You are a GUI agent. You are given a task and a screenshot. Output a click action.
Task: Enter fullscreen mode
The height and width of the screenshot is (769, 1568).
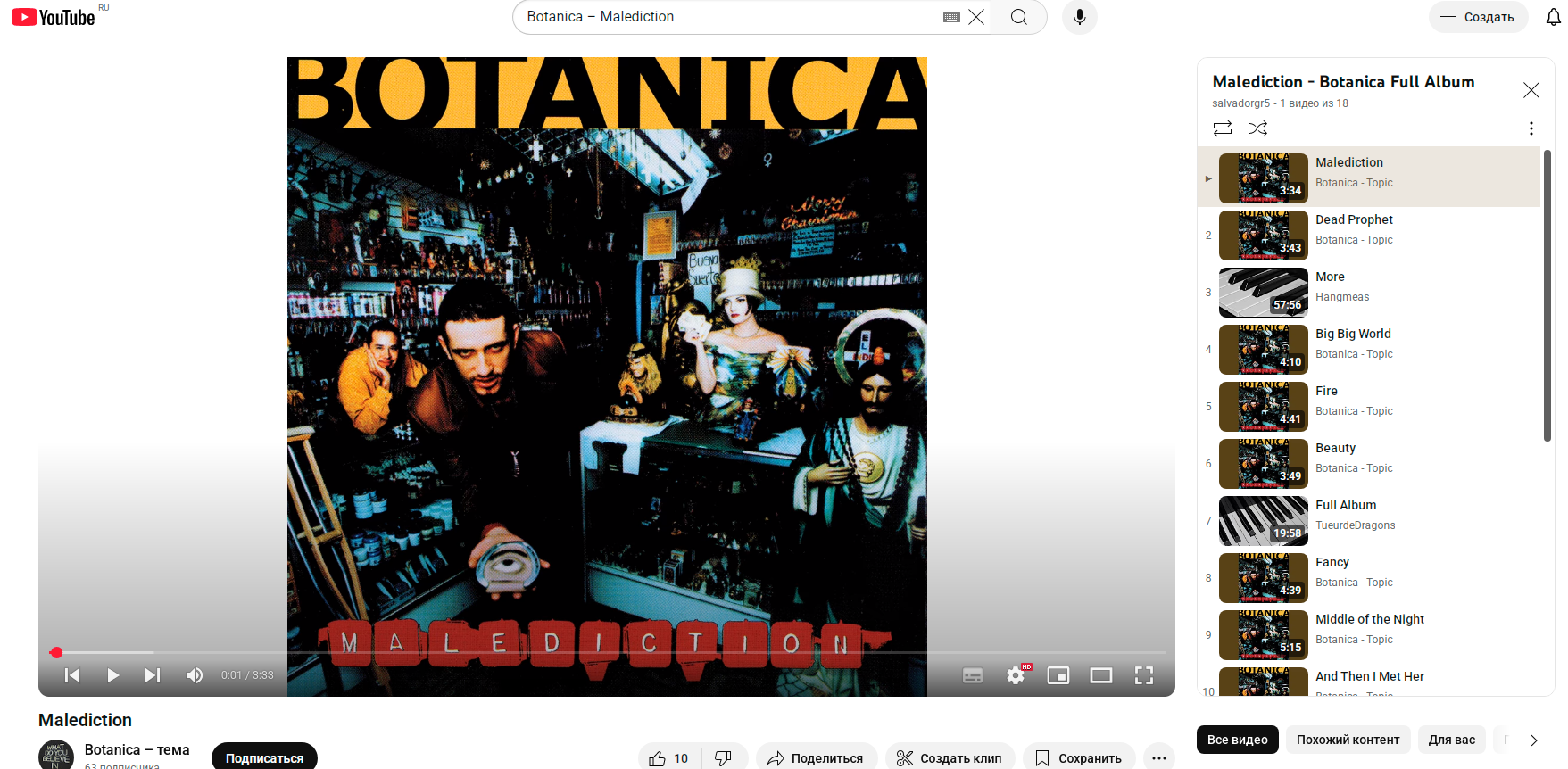[x=1144, y=675]
